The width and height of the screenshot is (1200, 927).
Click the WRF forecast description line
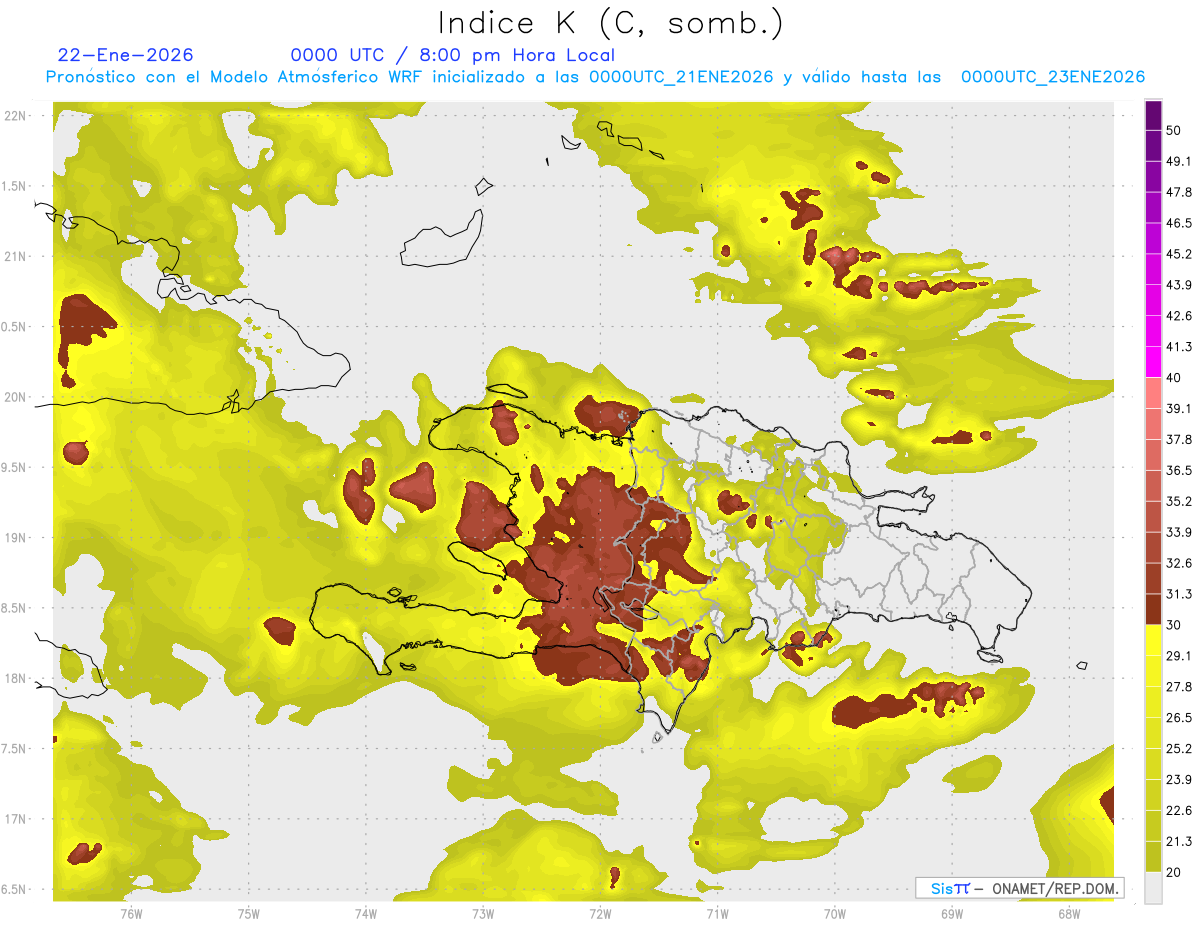point(595,77)
